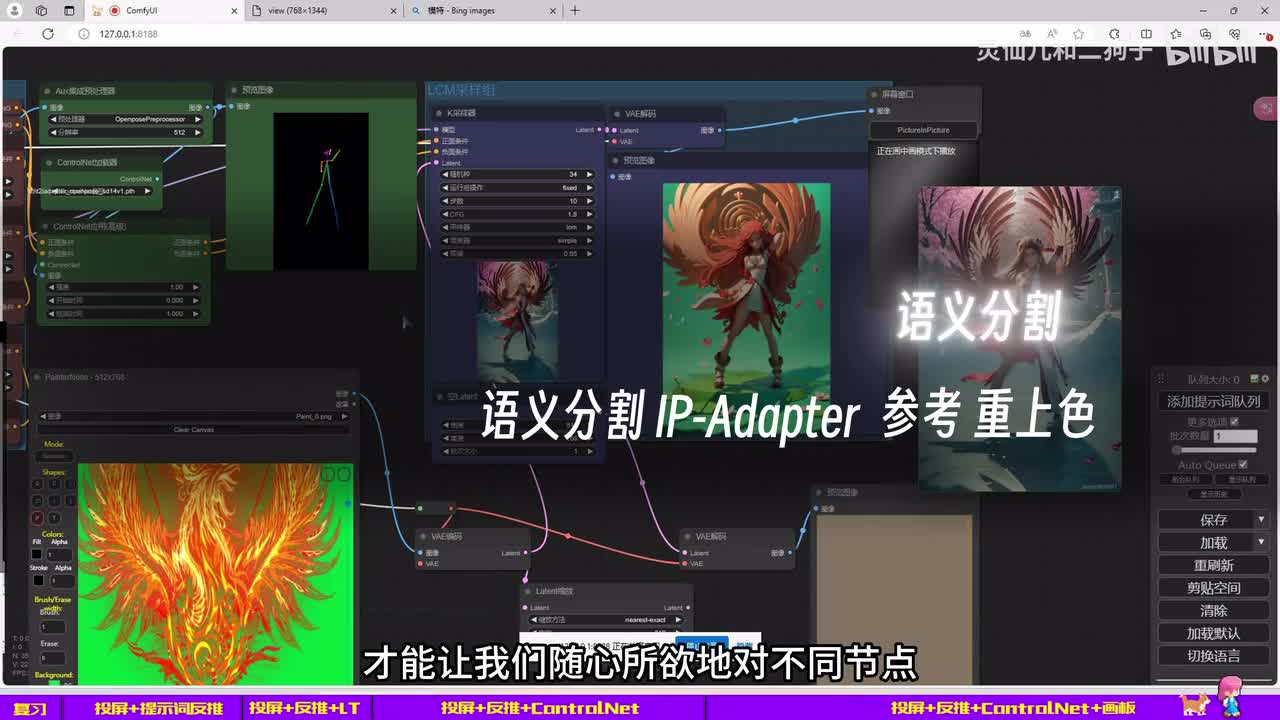
Task: Click the browser favorites star icon
Action: click(x=1078, y=34)
